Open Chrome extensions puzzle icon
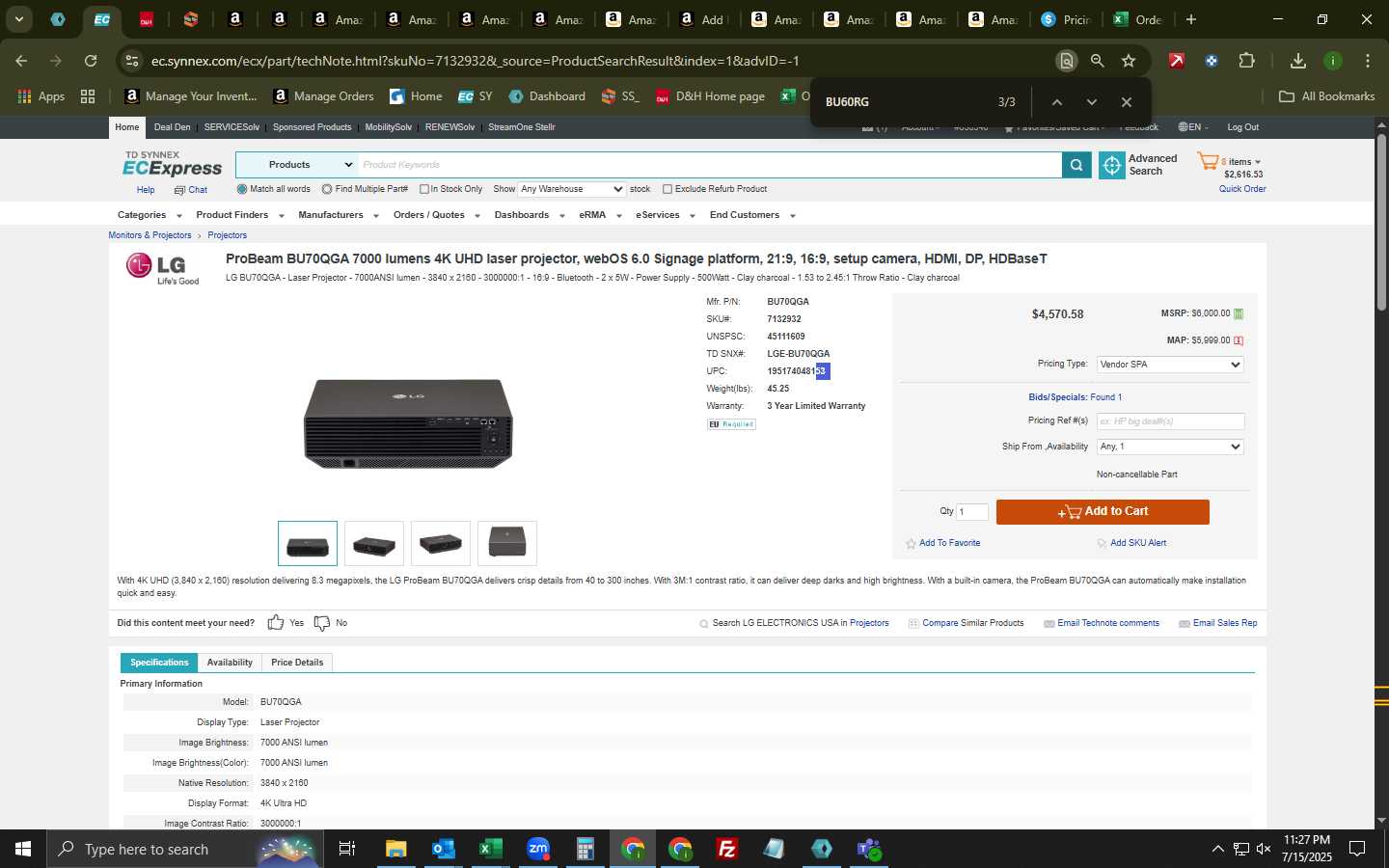This screenshot has width=1389, height=868. pyautogui.click(x=1246, y=61)
